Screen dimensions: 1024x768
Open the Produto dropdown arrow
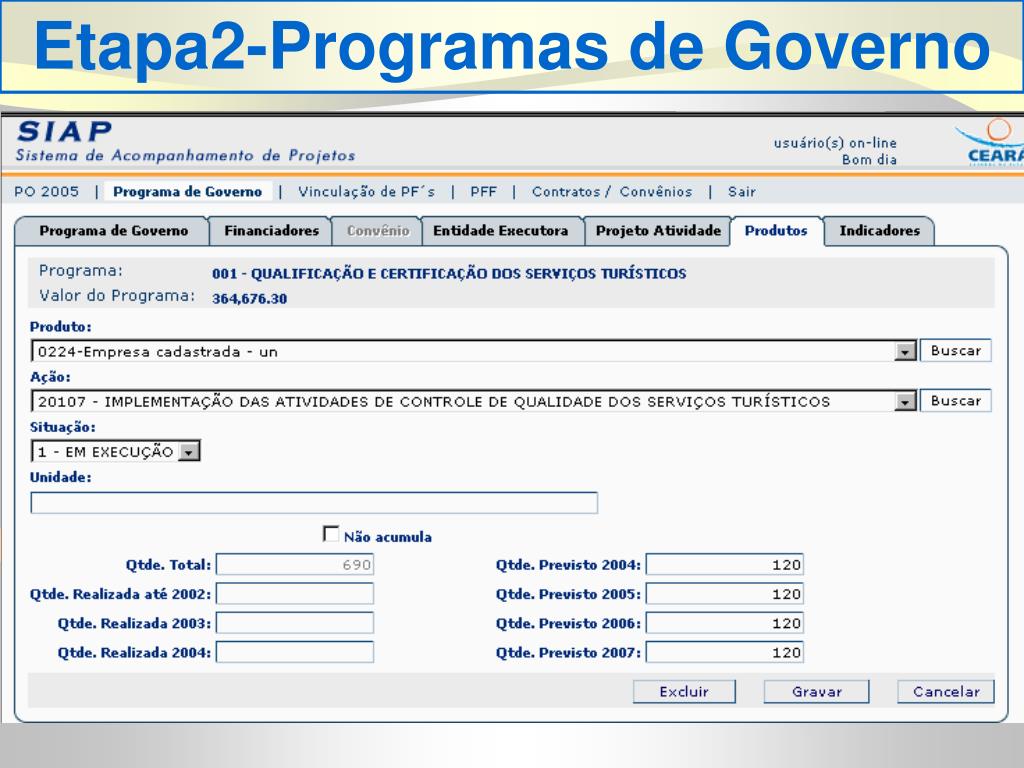904,351
